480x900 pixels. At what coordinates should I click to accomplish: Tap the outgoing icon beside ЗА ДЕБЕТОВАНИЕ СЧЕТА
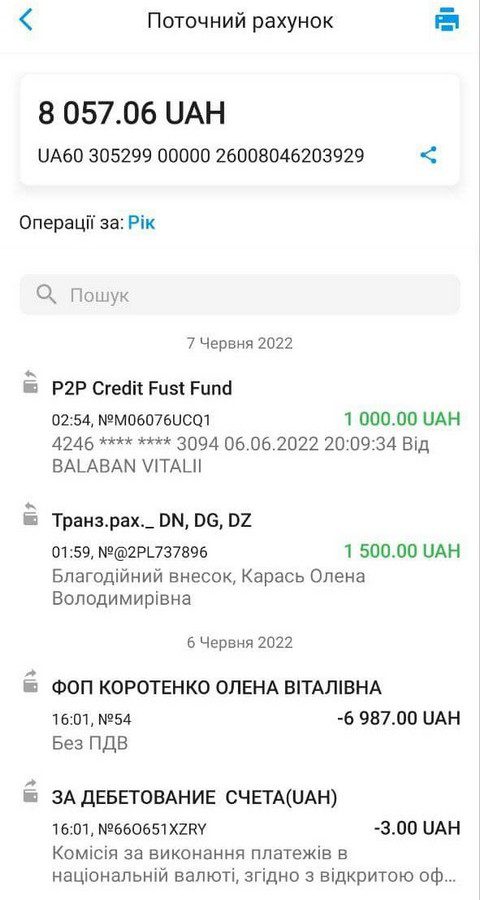point(30,791)
